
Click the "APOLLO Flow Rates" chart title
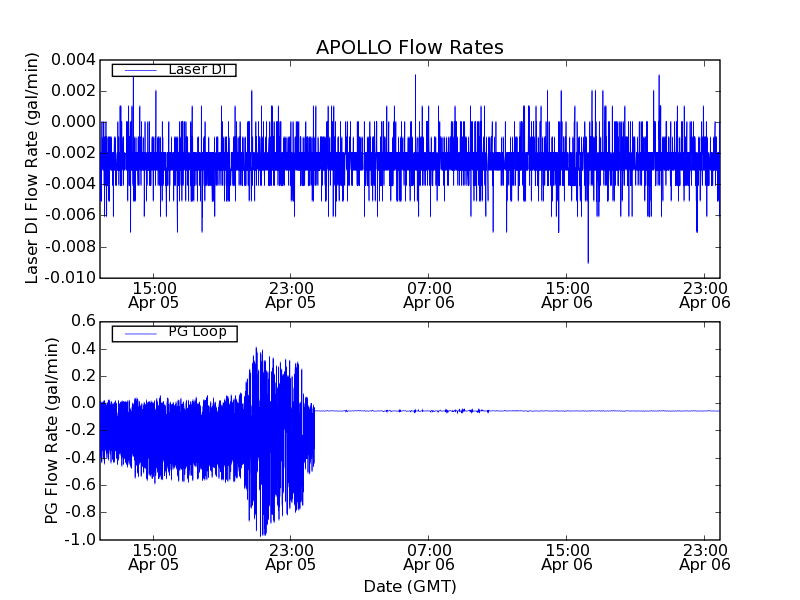point(409,48)
